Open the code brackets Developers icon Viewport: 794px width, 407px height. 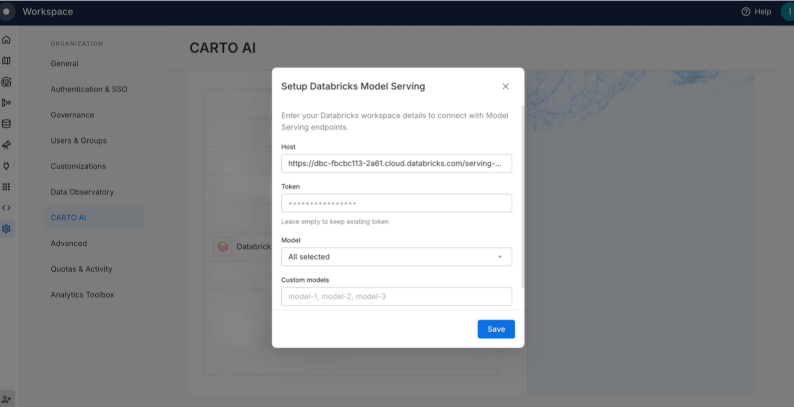click(x=7, y=208)
